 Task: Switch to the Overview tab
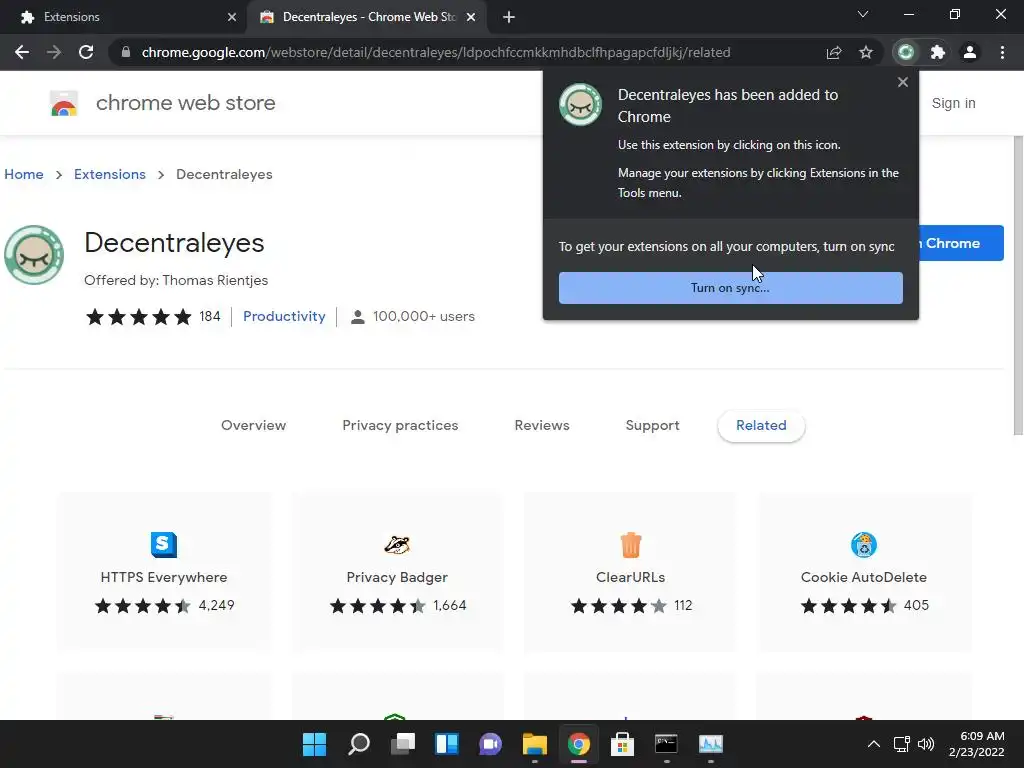[253, 425]
